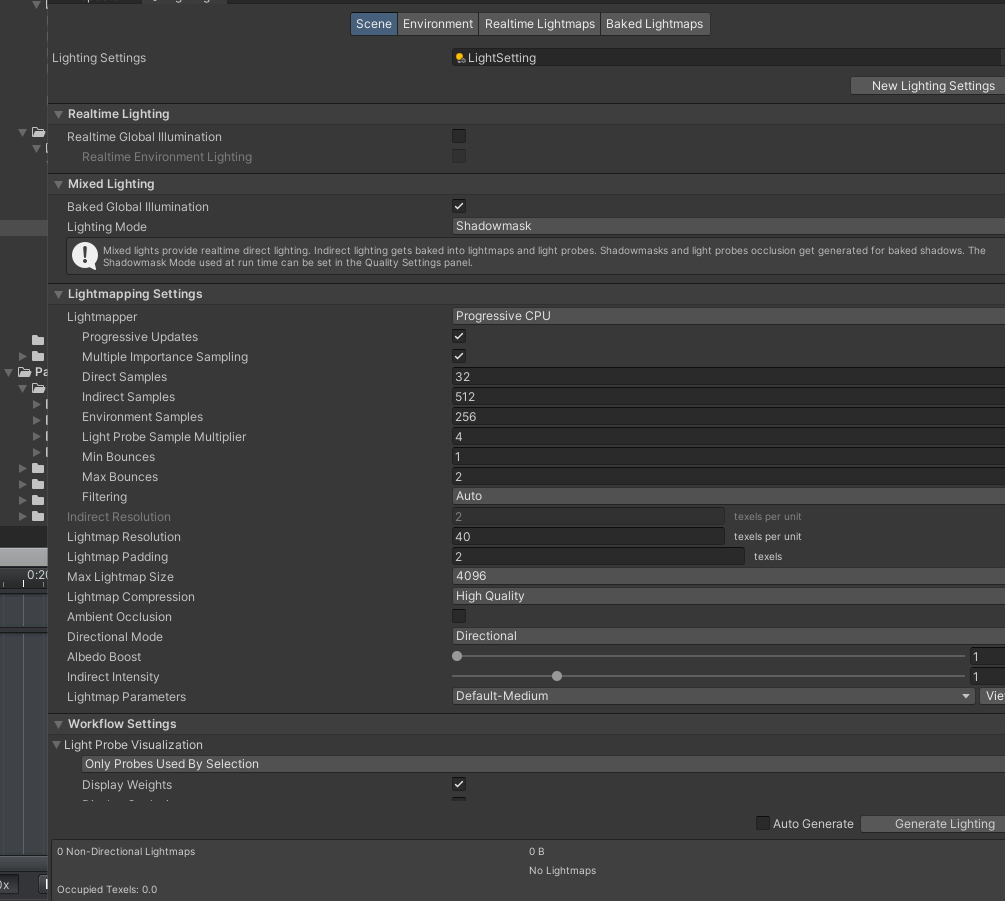Enable Ambient Occlusion

459,616
